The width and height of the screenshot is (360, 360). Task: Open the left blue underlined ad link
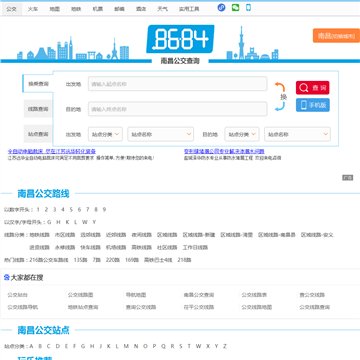(x=52, y=151)
